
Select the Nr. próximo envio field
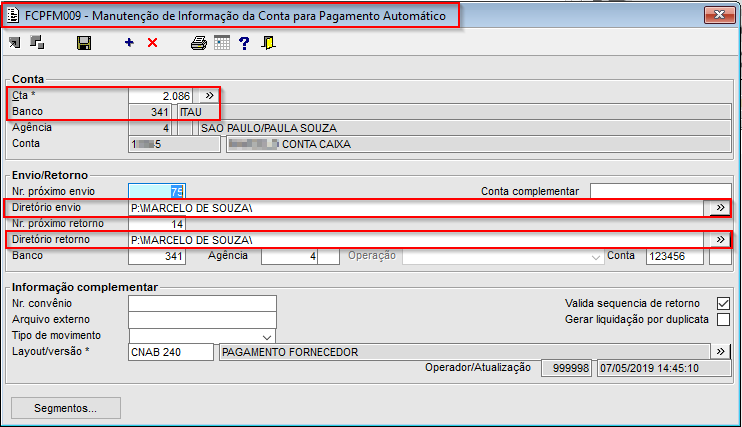(x=157, y=192)
